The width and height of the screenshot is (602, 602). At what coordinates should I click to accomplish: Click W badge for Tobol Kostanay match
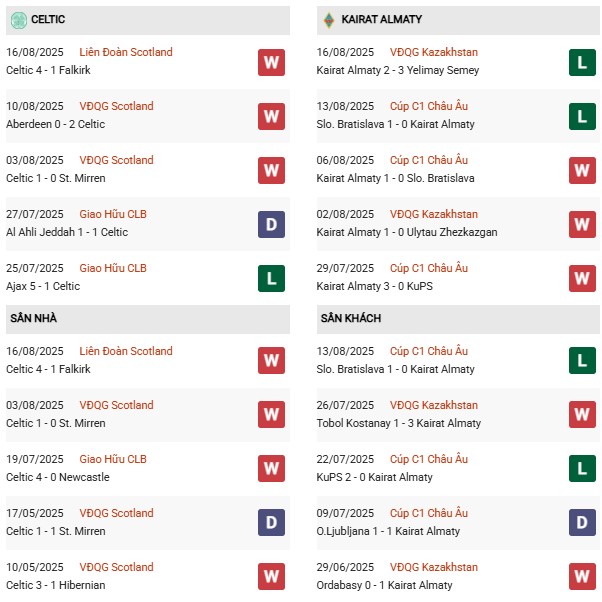pyautogui.click(x=582, y=415)
